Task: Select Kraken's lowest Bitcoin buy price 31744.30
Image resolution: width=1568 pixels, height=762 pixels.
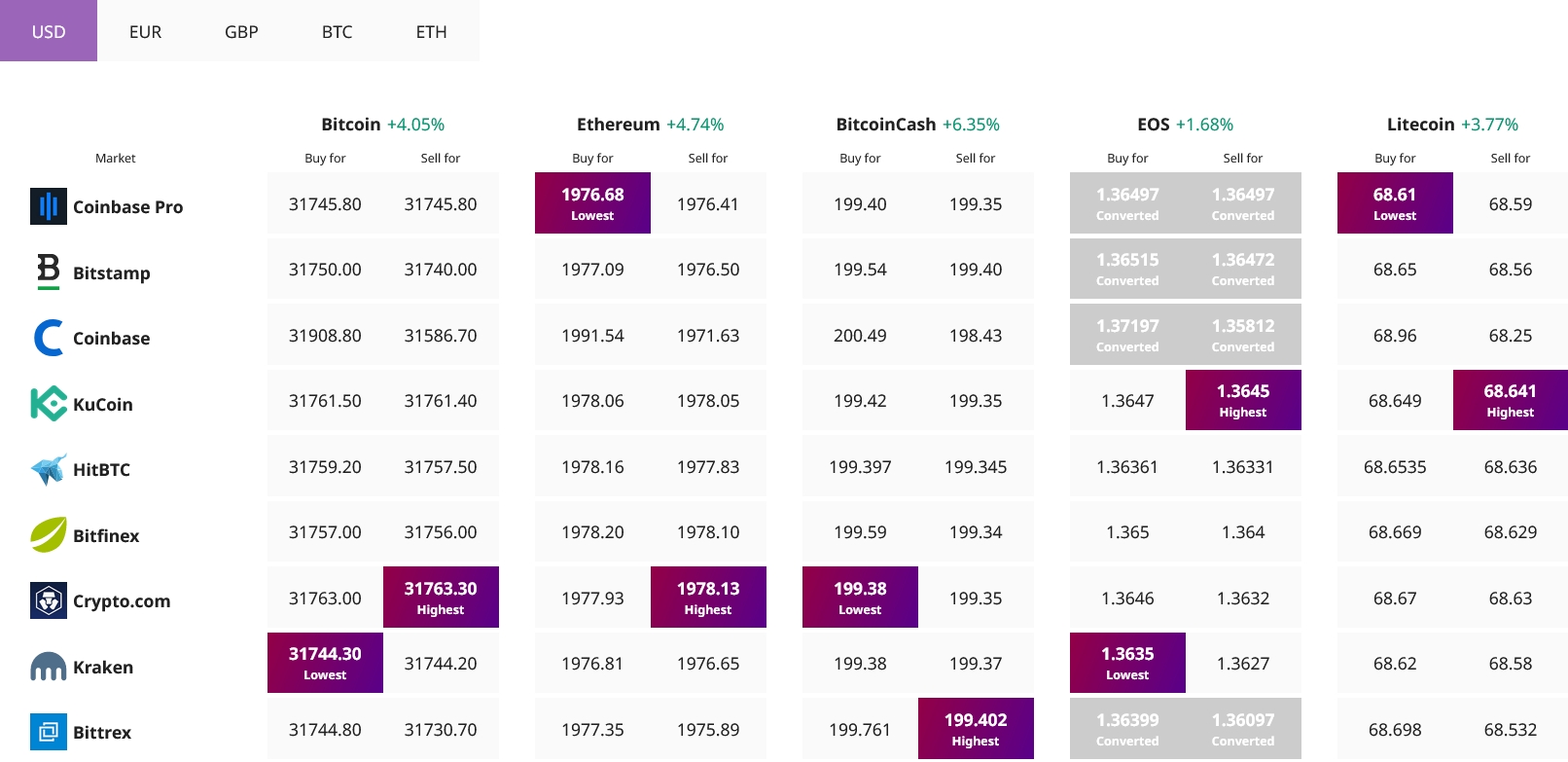Action: (x=325, y=663)
